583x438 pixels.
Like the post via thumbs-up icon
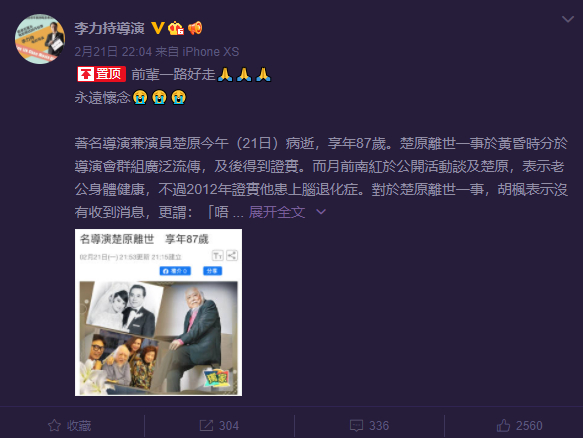point(503,425)
